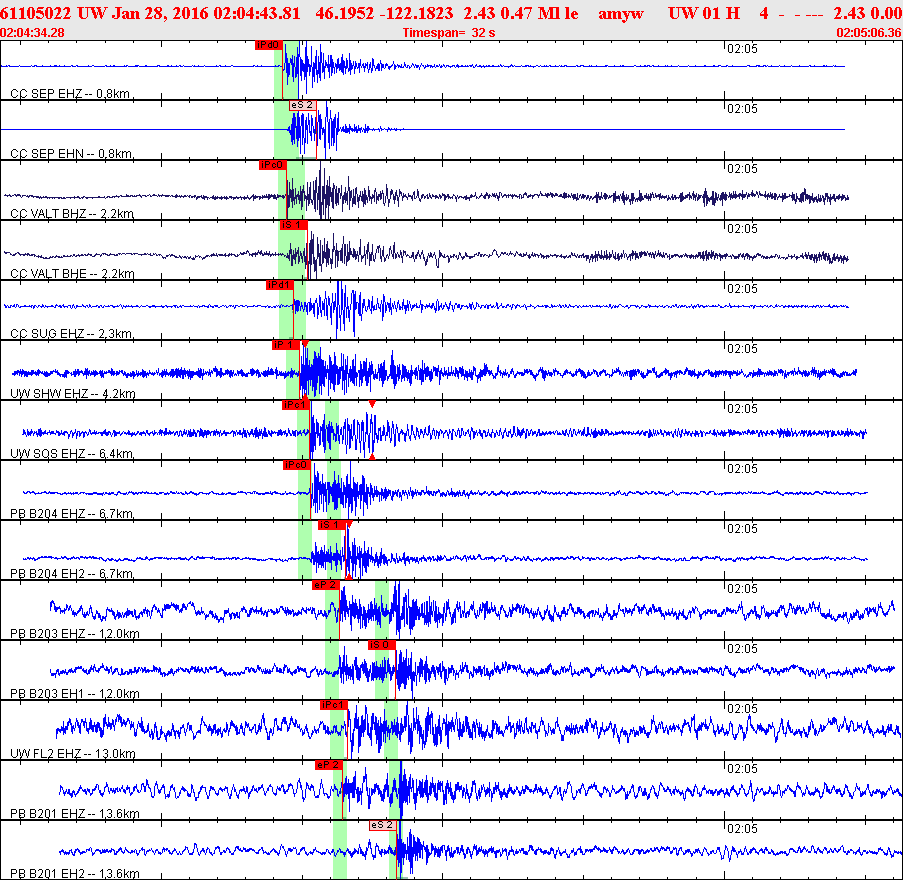This screenshot has width=903, height=880.
Task: Select the eS 2 pick on B201 EH2
Action: click(383, 825)
